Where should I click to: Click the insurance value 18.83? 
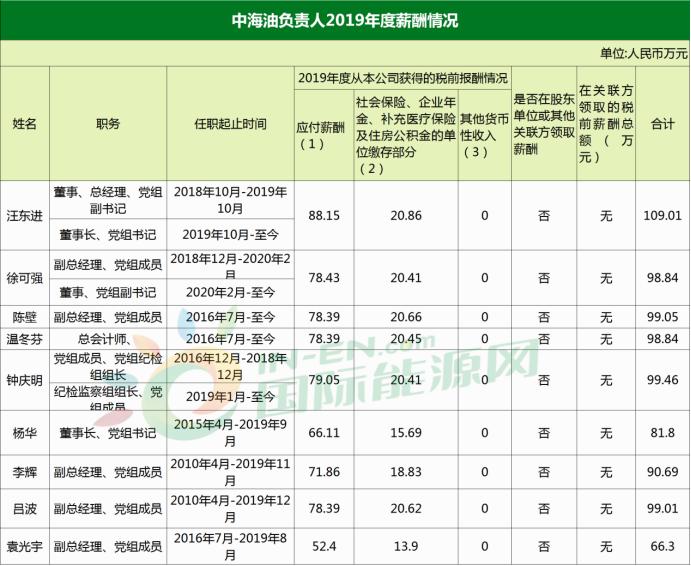click(406, 472)
